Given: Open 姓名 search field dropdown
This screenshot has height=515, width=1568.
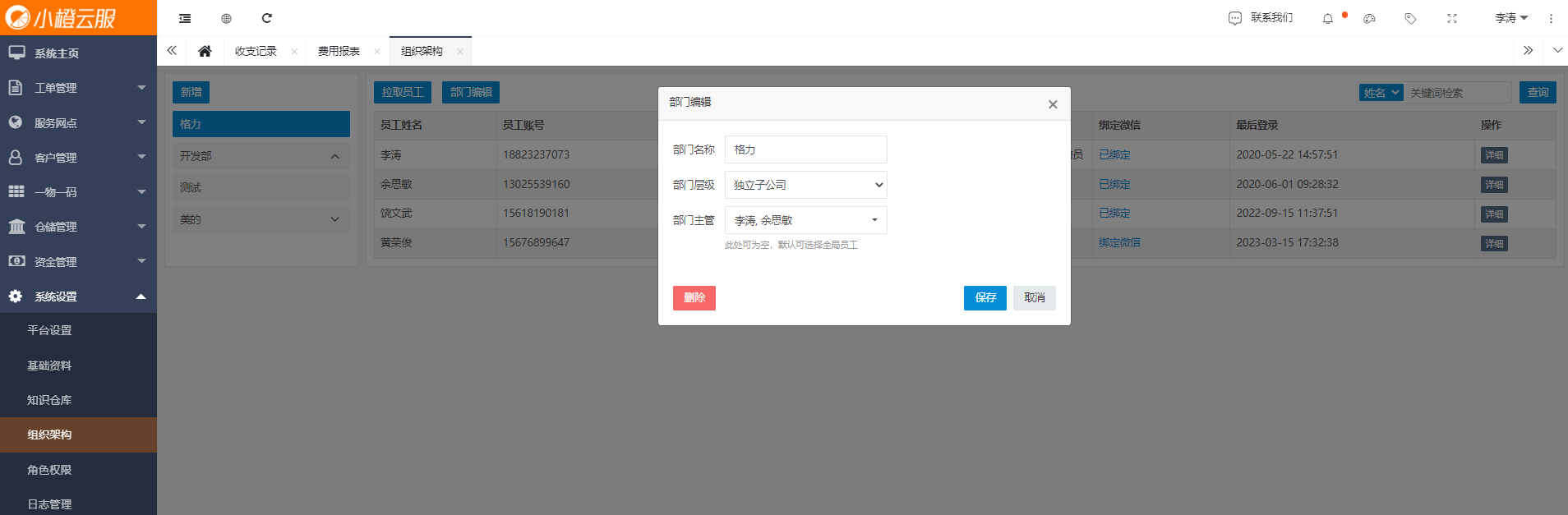Looking at the screenshot, I should coord(1381,93).
